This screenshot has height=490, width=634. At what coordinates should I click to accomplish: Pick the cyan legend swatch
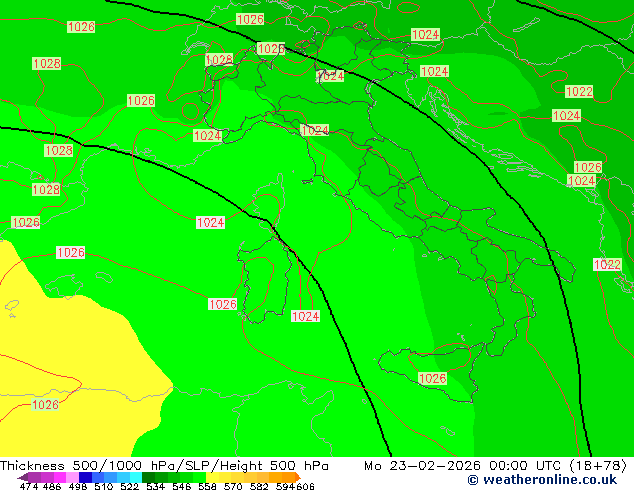pyautogui.click(x=136, y=477)
